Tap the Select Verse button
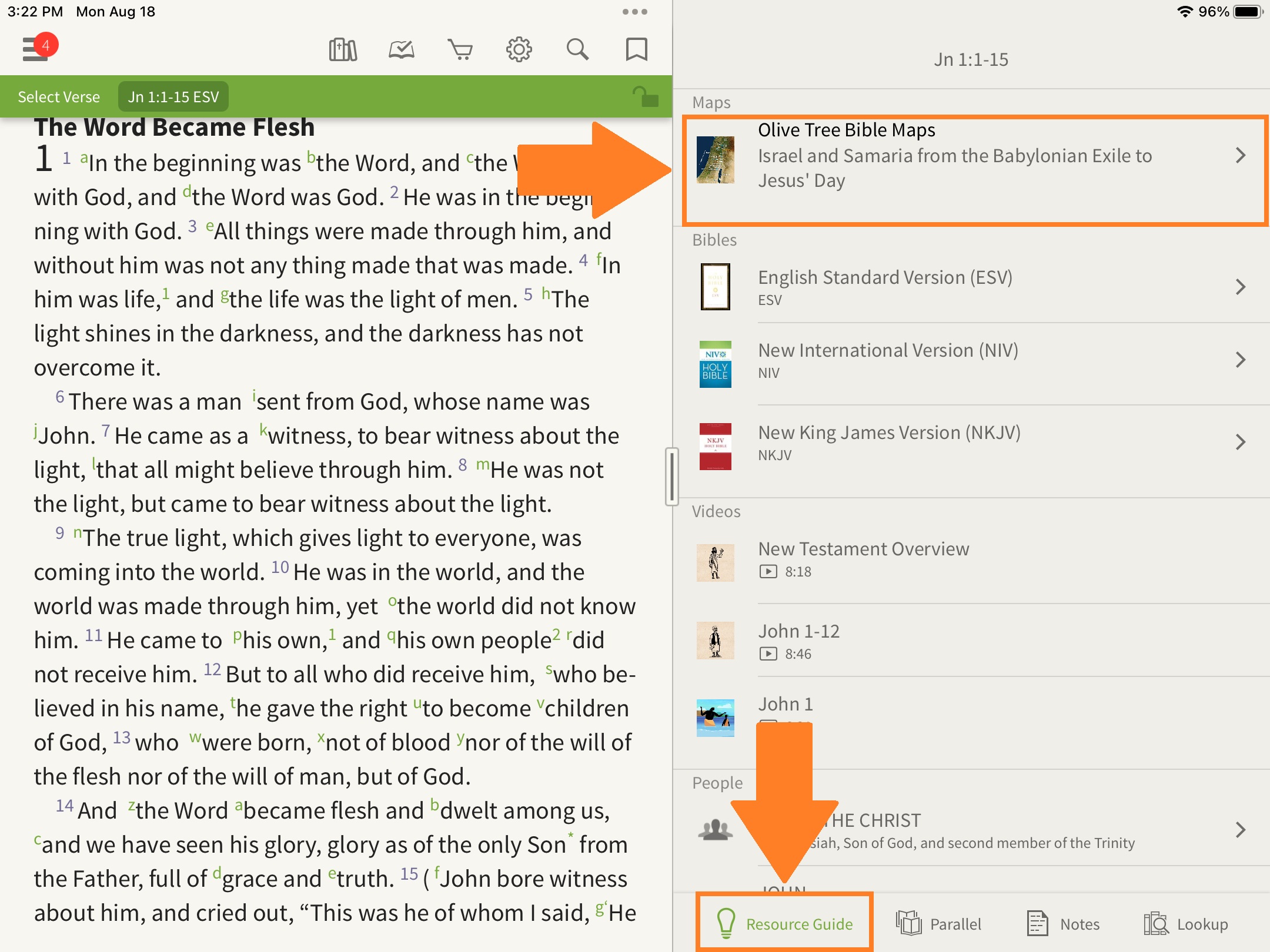The image size is (1270, 952). [x=59, y=97]
